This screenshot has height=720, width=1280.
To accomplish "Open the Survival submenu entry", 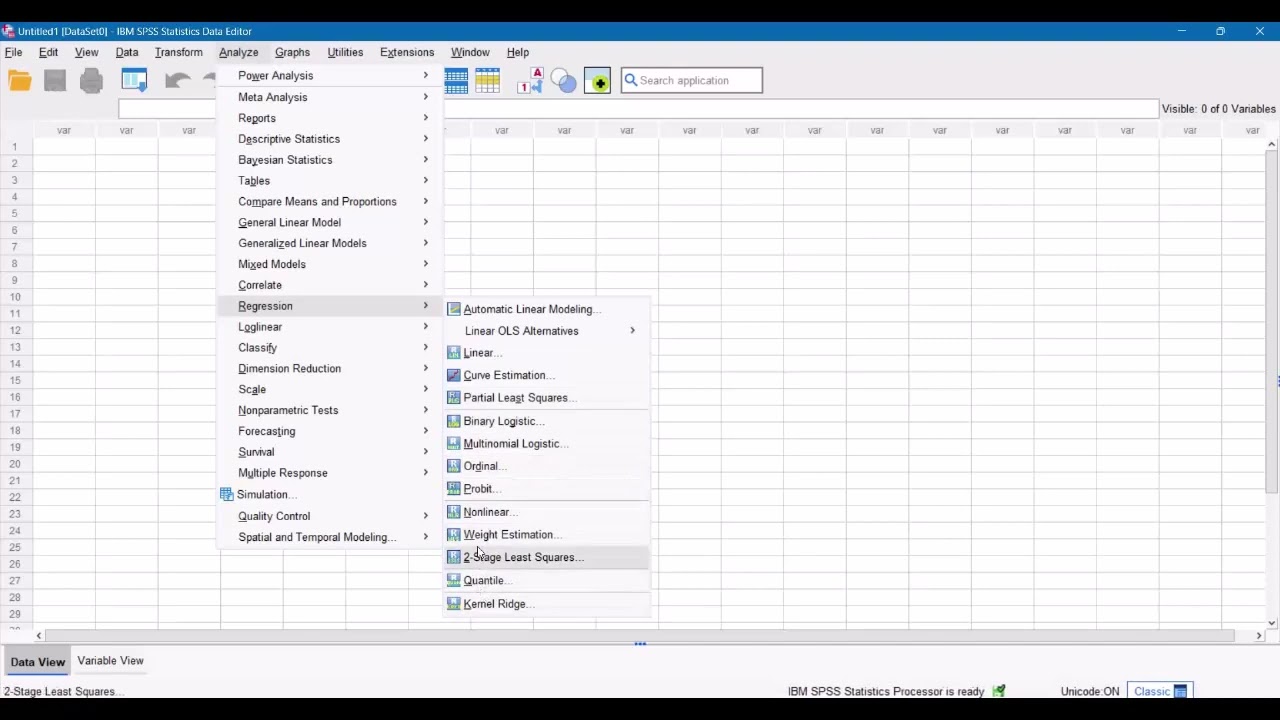I will (x=331, y=452).
